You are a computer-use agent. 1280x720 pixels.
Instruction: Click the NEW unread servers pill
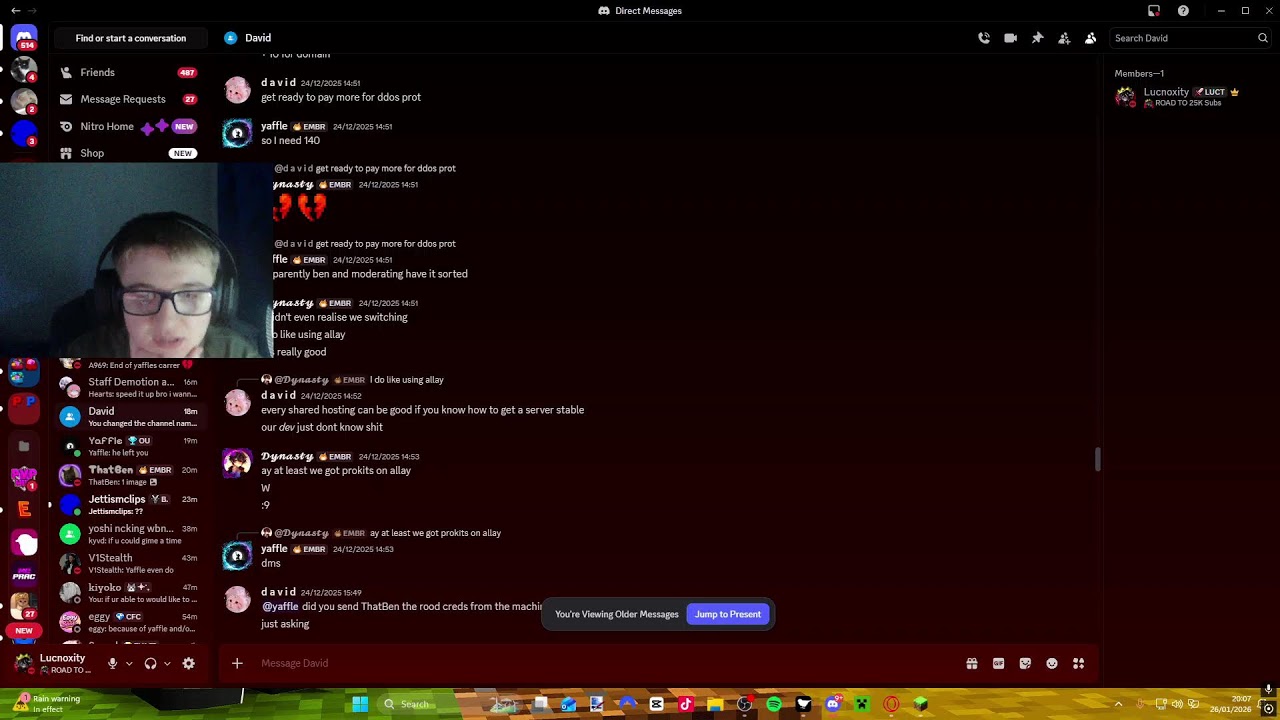click(x=24, y=631)
